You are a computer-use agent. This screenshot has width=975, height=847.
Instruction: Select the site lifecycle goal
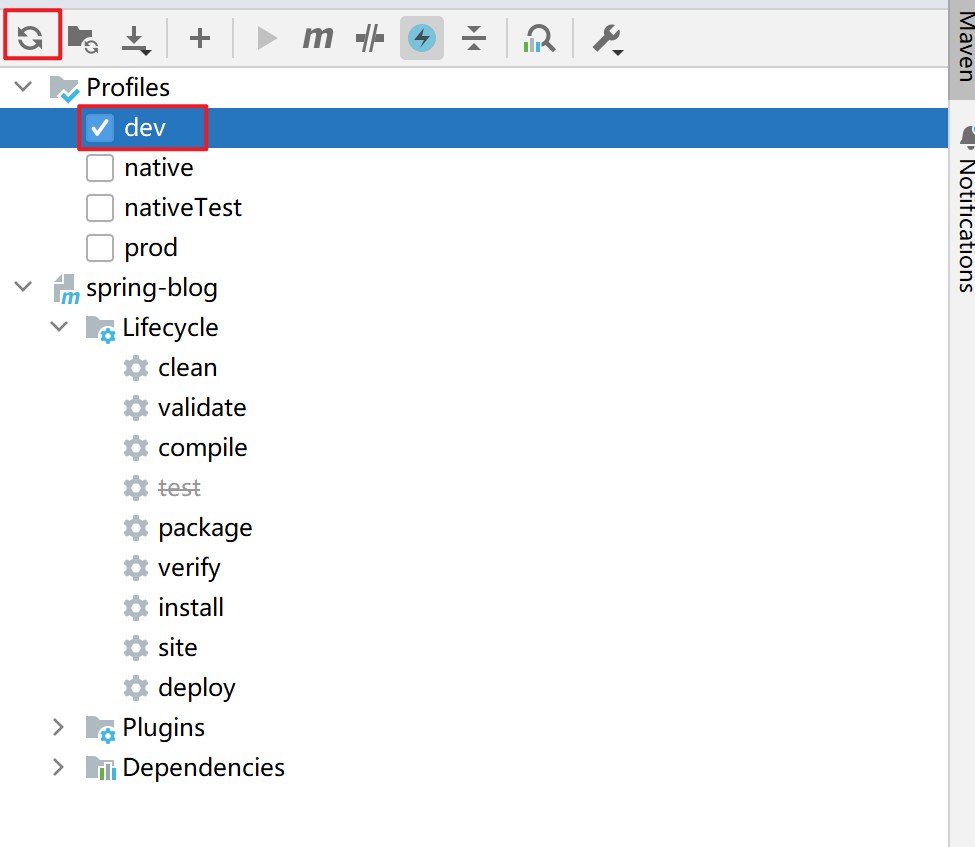[177, 648]
